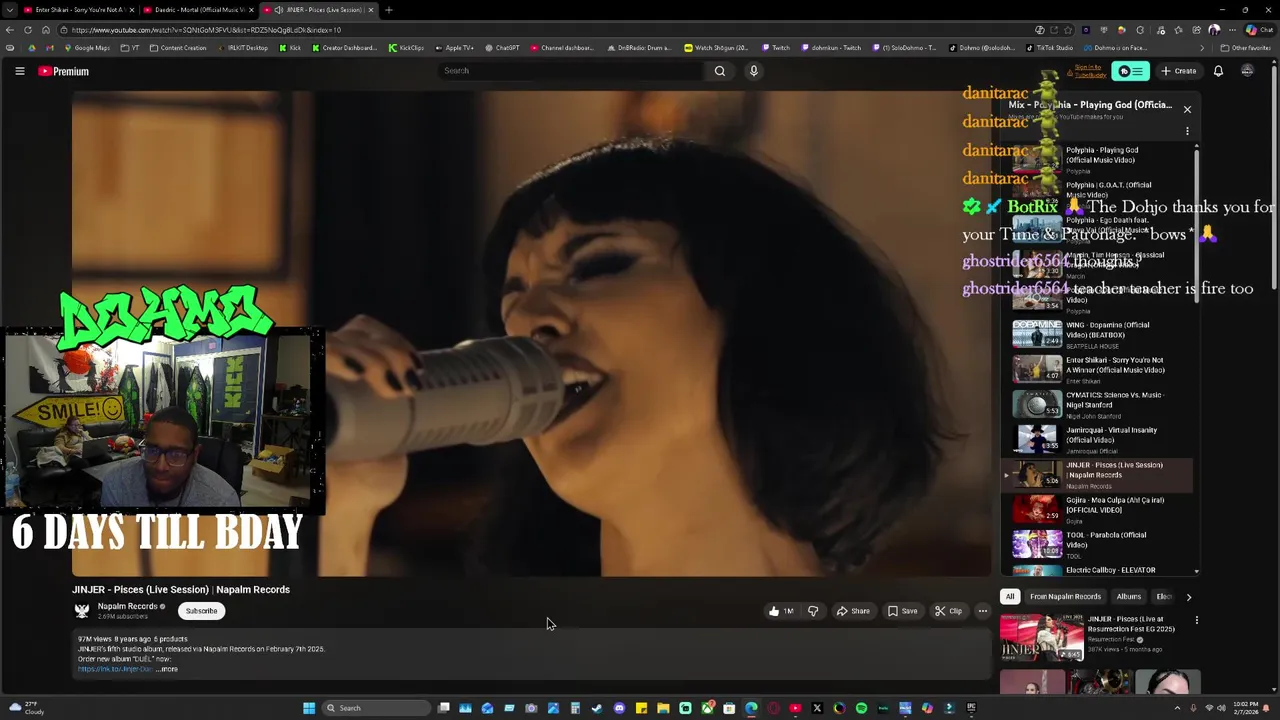Open Napalm Records channel avatar
Screen dimensions: 1280x720
click(82, 611)
